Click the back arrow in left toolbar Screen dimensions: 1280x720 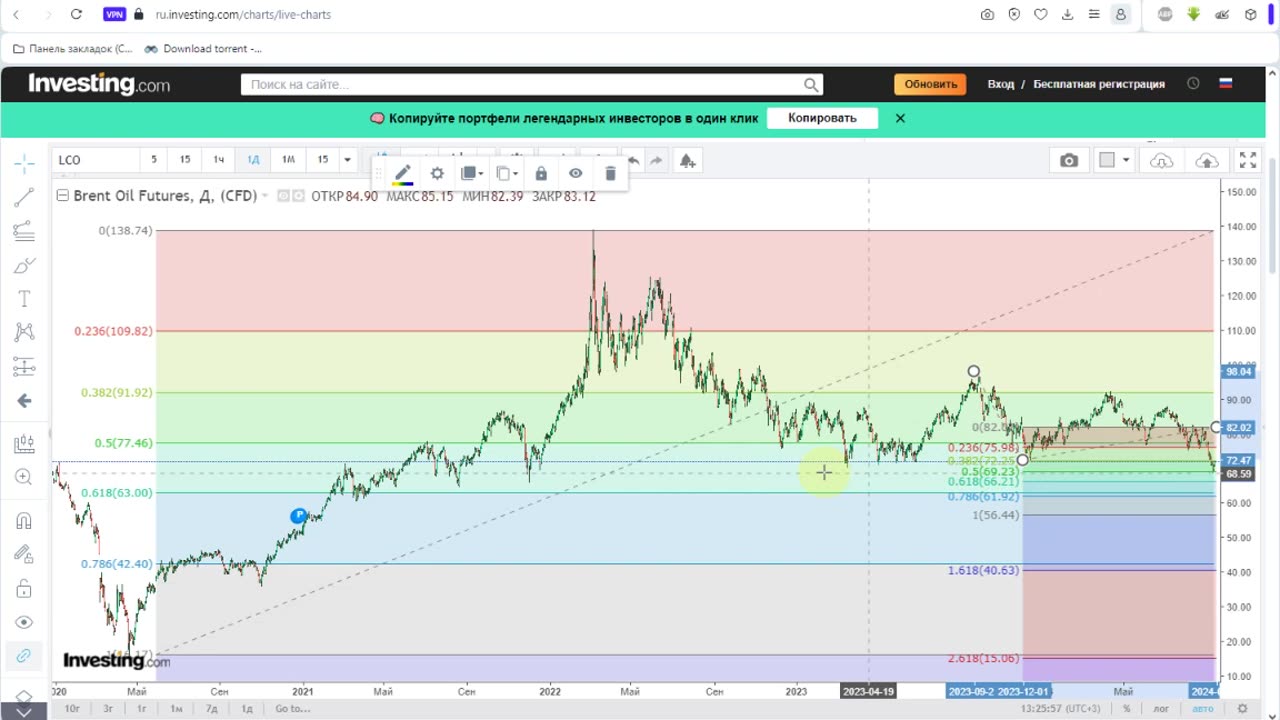pyautogui.click(x=25, y=401)
